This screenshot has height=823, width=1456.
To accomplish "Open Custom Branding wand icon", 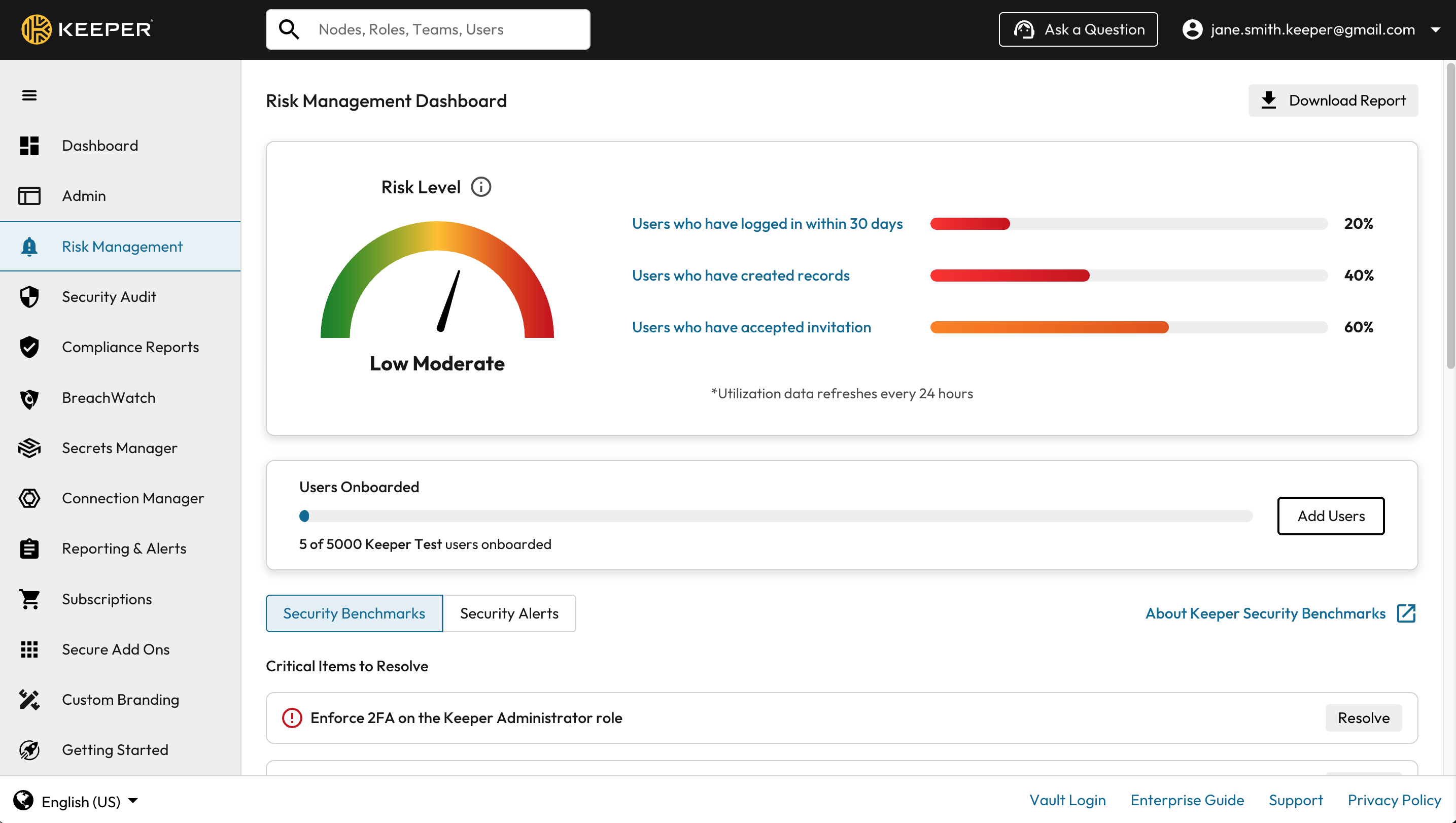I will pyautogui.click(x=29, y=700).
